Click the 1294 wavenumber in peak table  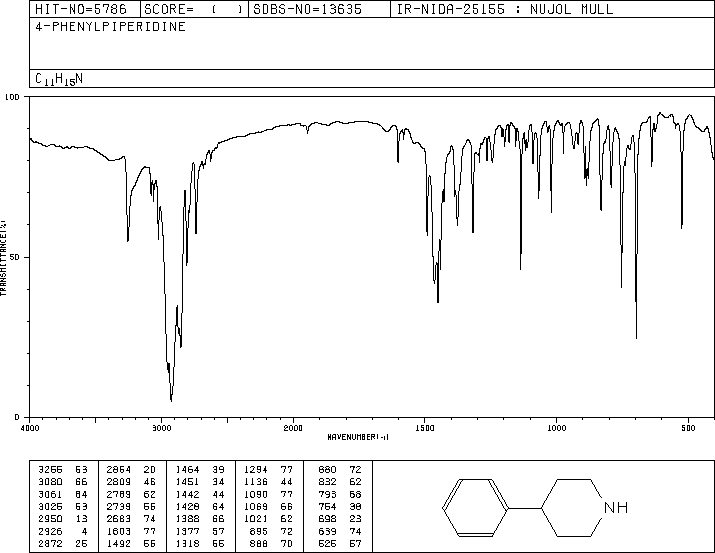pyautogui.click(x=256, y=470)
